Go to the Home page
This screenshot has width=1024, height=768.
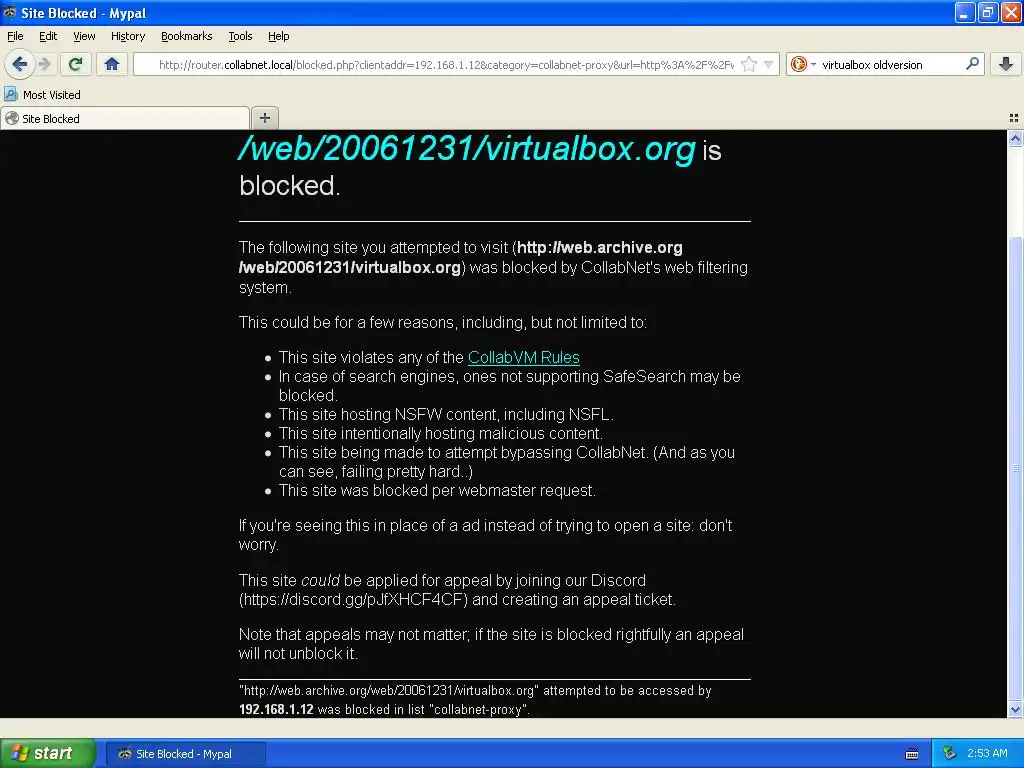coord(112,64)
